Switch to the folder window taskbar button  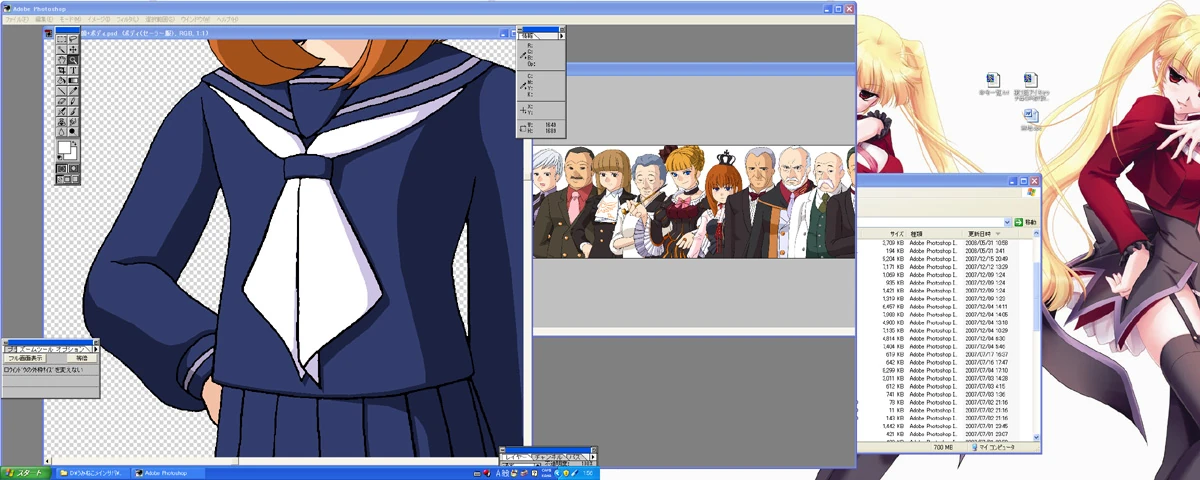click(92, 472)
